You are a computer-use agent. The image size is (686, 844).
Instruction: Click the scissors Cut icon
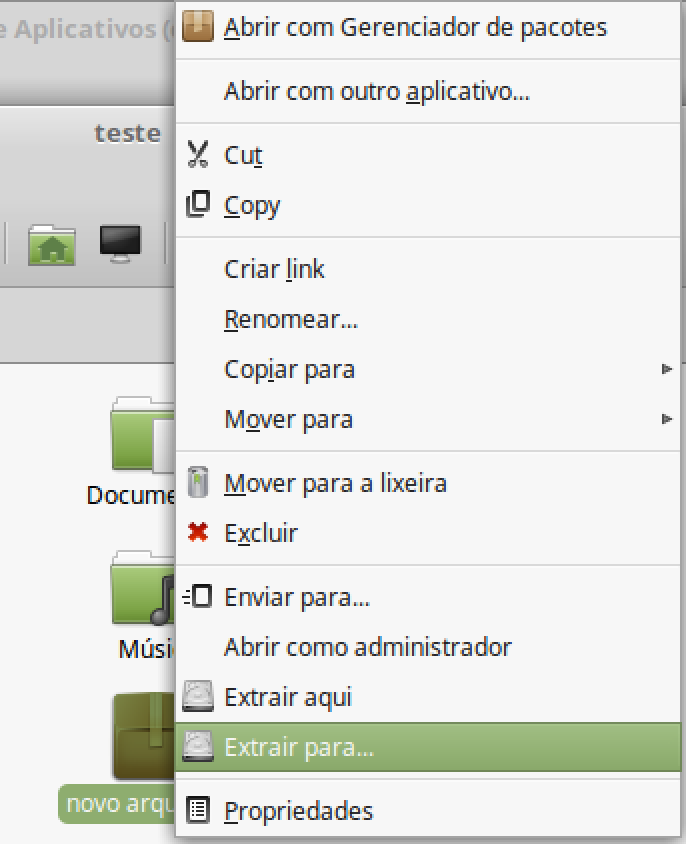coord(198,155)
